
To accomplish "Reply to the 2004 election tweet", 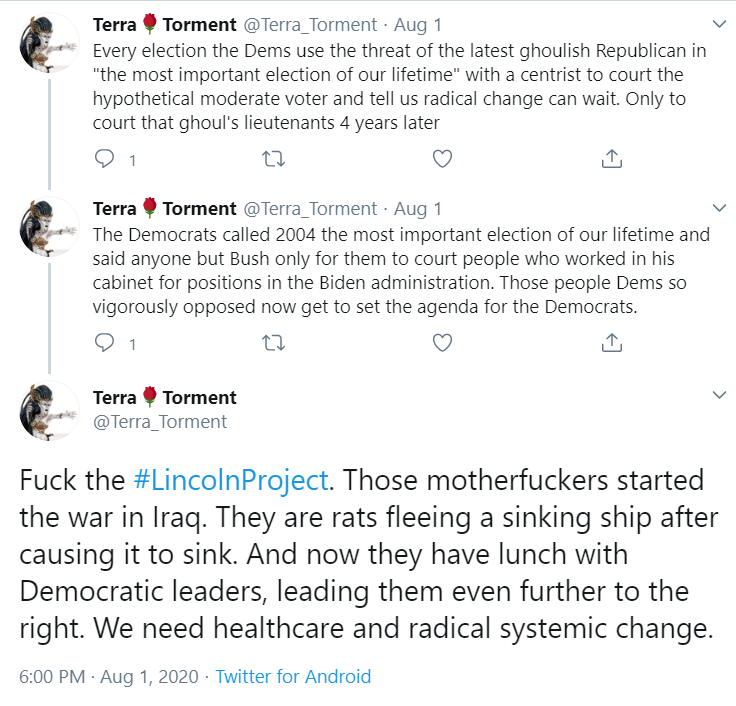I will coord(104,343).
